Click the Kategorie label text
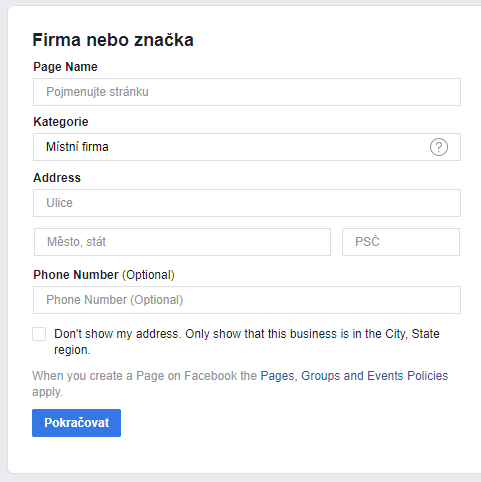This screenshot has height=482, width=481. pyautogui.click(x=61, y=122)
